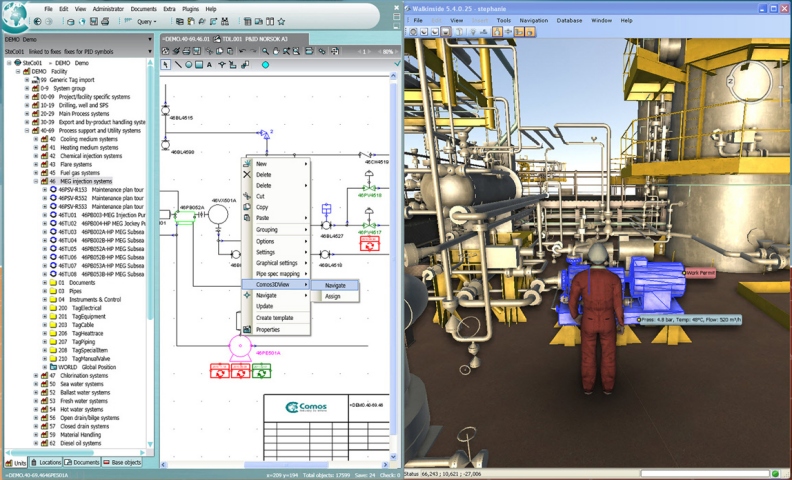
Task: Choose Navigate in the Comos3DView submenu
Action: [334, 285]
